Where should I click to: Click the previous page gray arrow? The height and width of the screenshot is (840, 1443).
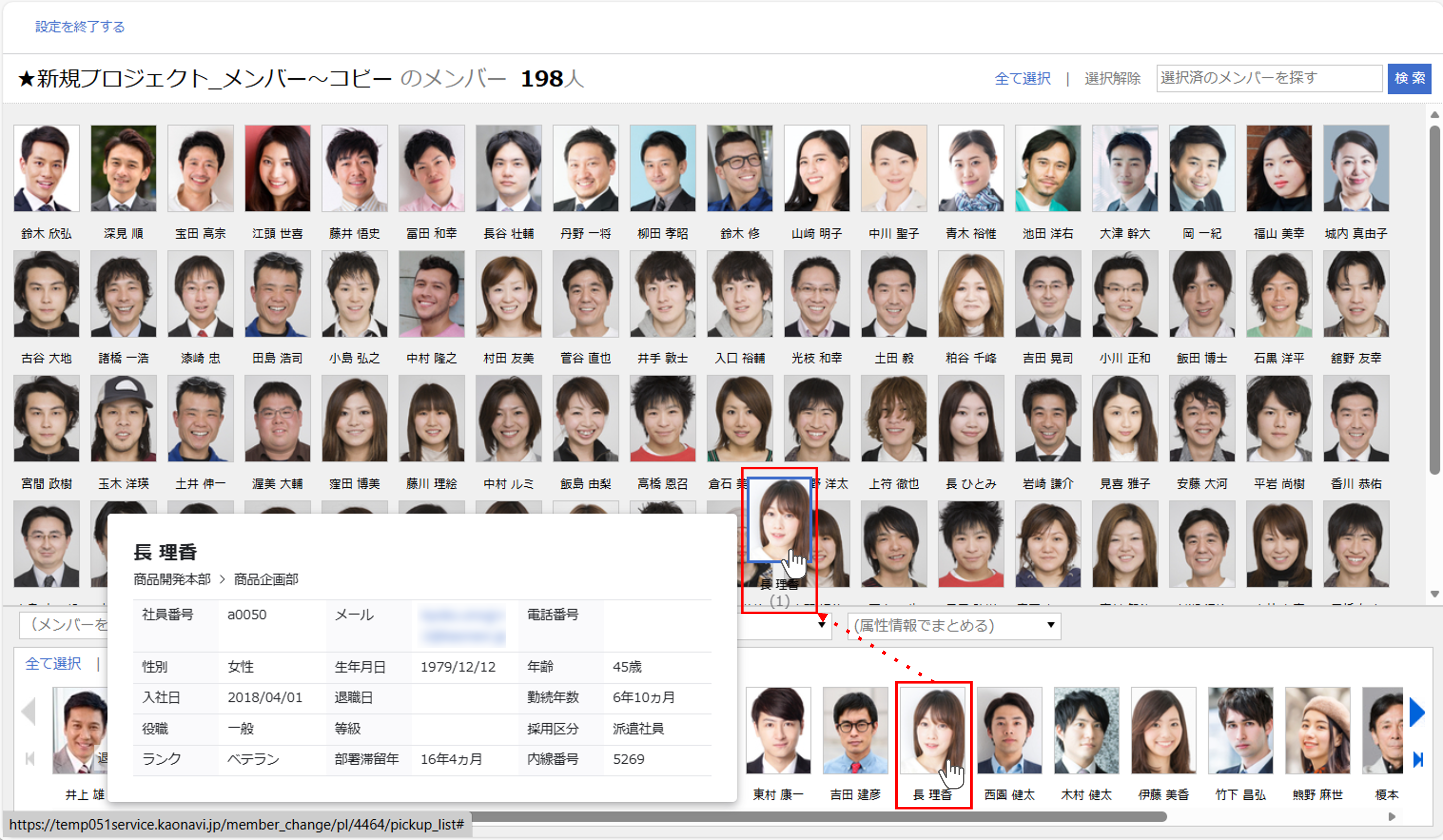point(29,712)
